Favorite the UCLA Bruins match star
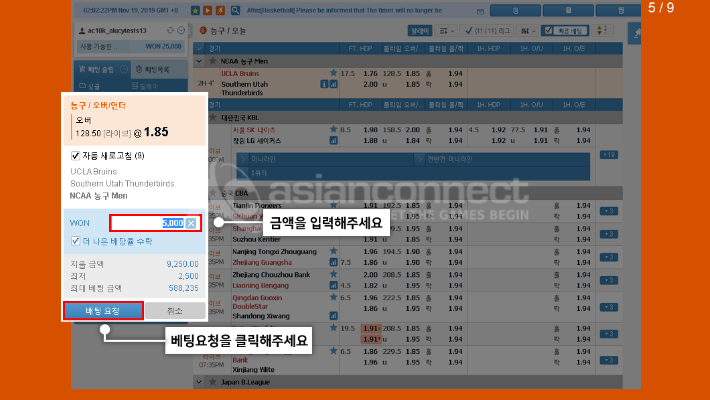The height and width of the screenshot is (400, 710). (x=334, y=73)
